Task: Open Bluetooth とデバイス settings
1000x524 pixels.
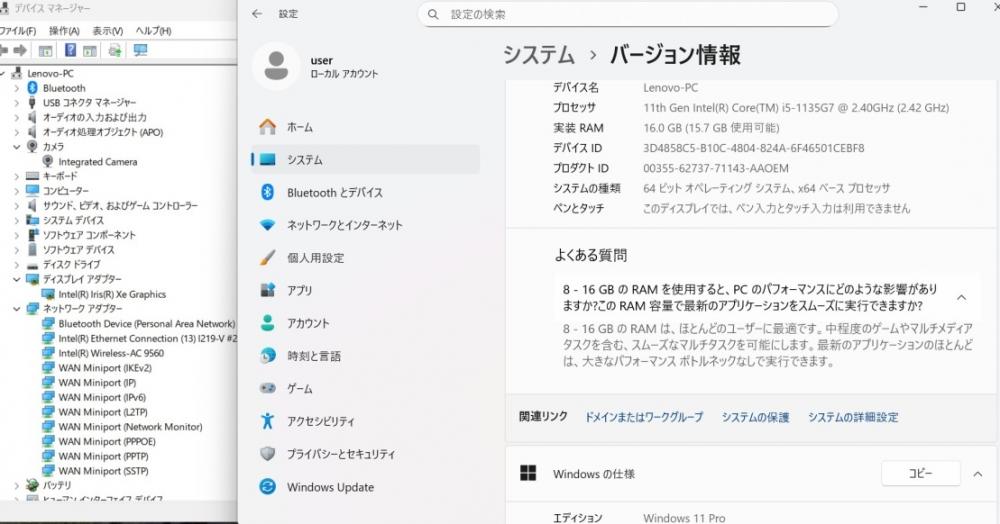Action: pos(365,192)
